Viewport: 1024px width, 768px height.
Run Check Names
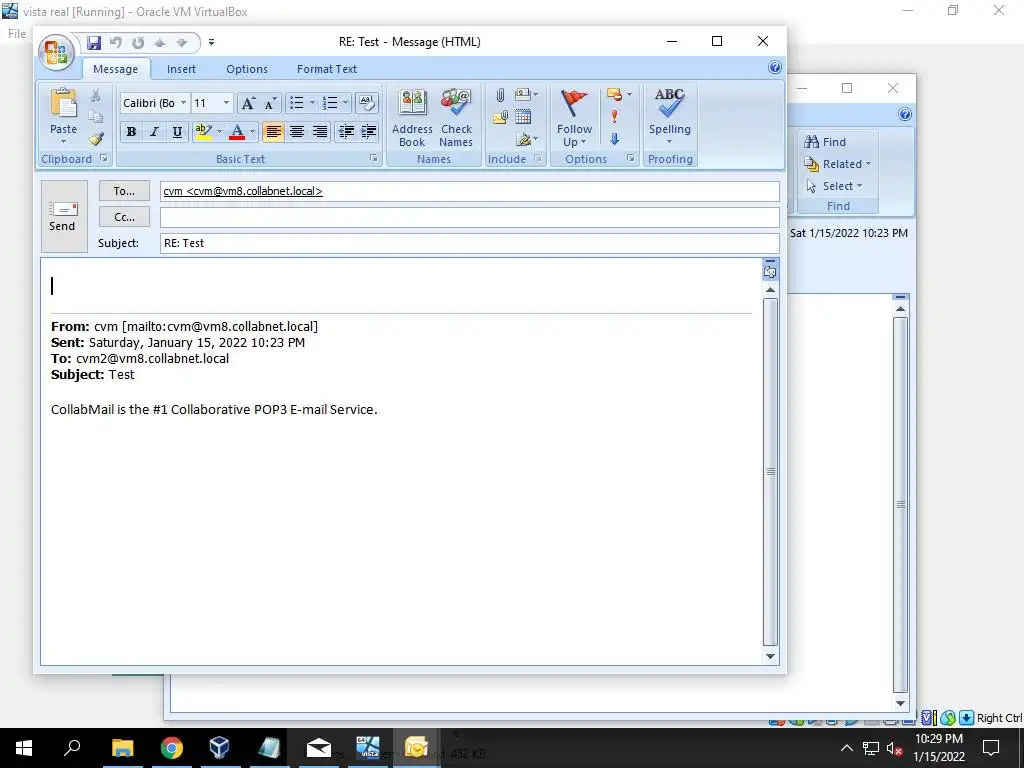[456, 118]
